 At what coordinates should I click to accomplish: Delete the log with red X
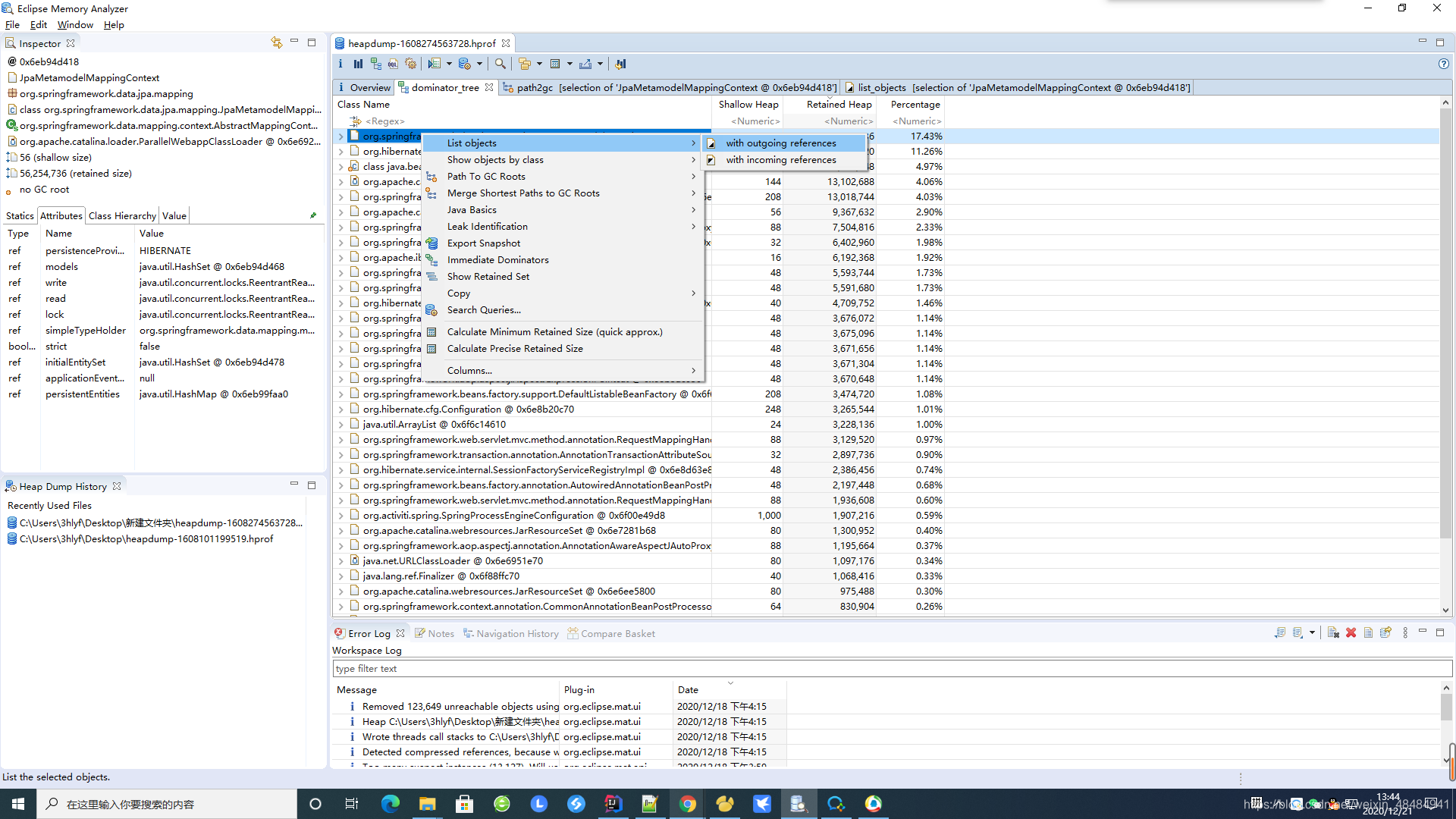[1351, 632]
